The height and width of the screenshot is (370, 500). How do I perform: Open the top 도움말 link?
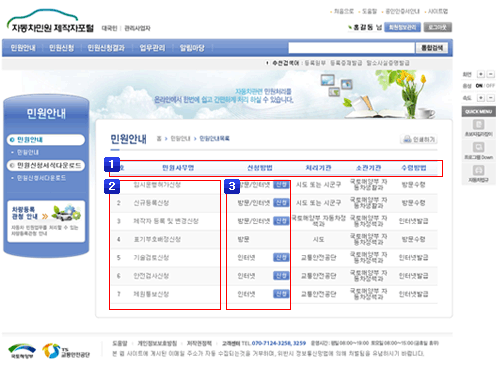(x=369, y=11)
